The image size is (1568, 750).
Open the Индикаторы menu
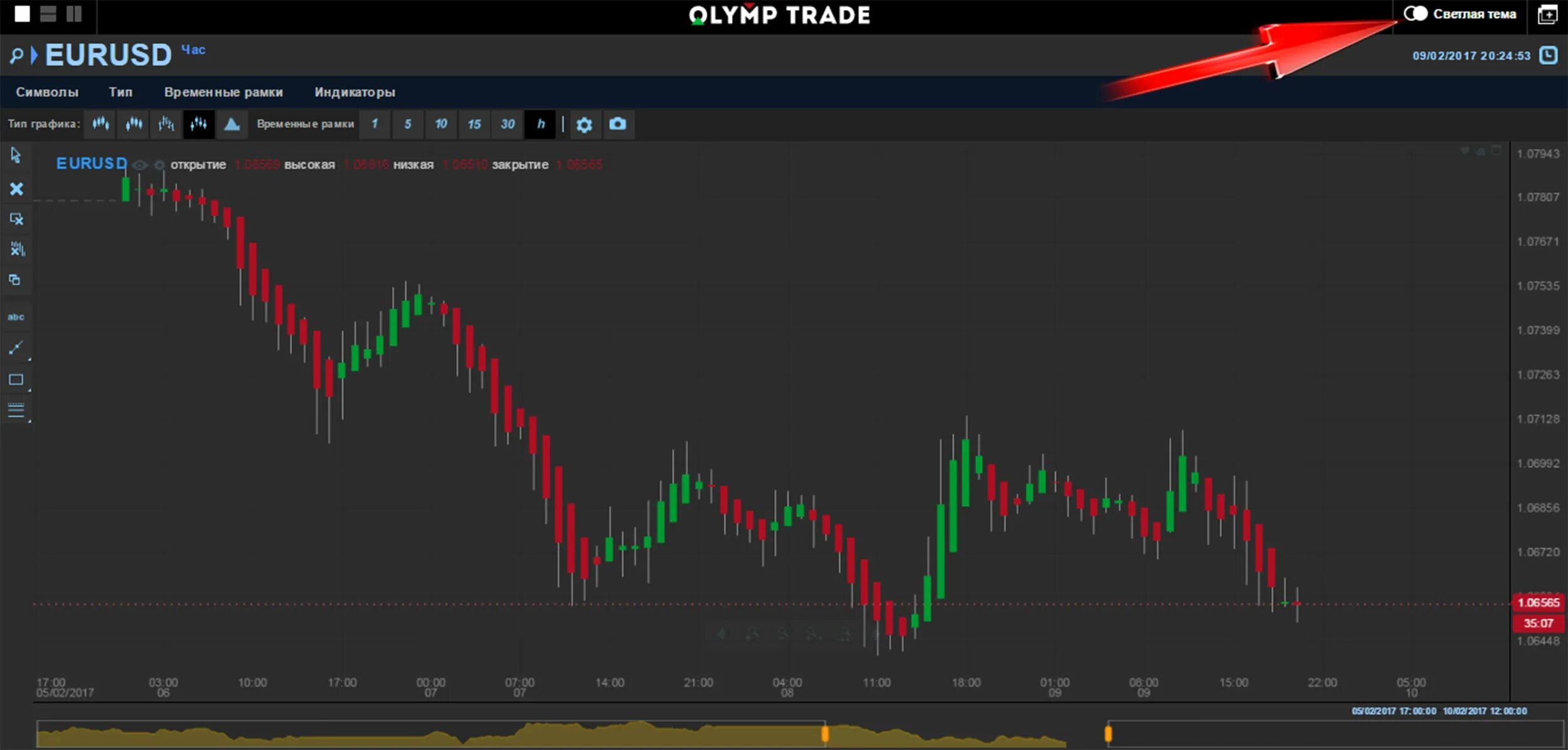coord(354,92)
